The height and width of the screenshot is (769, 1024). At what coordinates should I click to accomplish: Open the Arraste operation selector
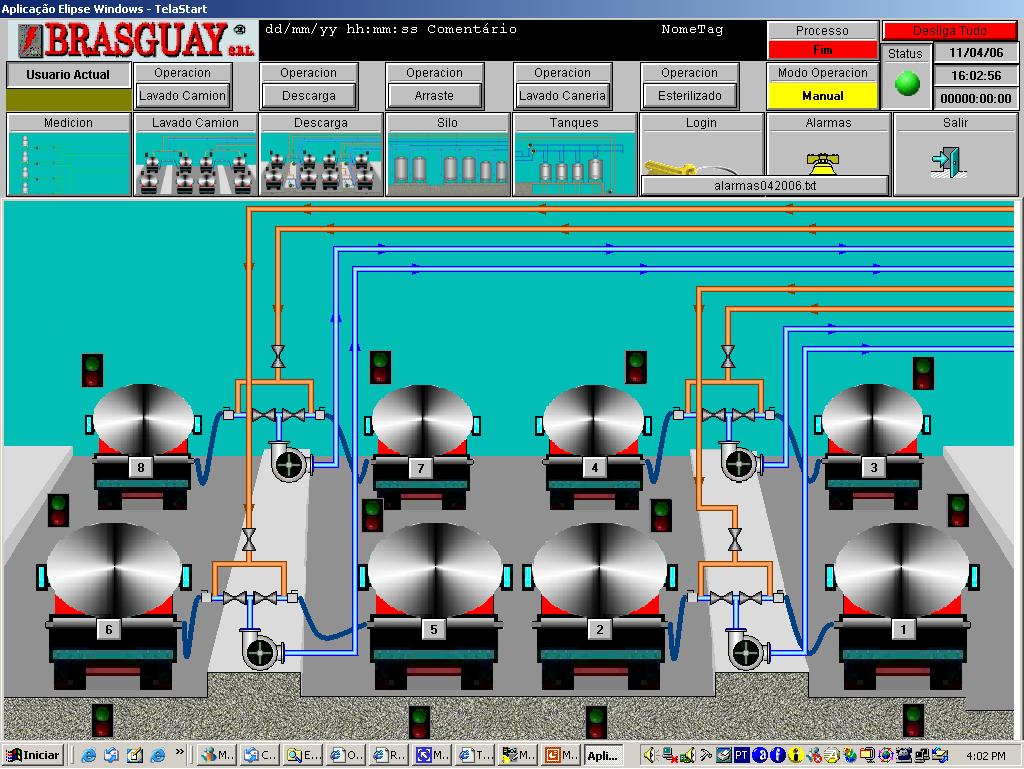coord(434,95)
